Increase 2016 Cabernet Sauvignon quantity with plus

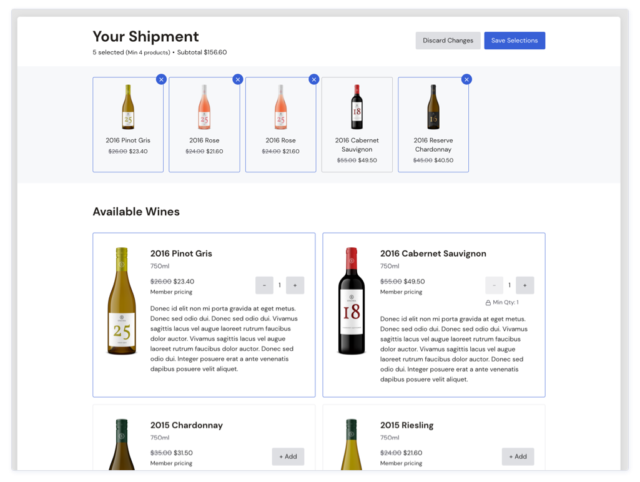tap(525, 285)
